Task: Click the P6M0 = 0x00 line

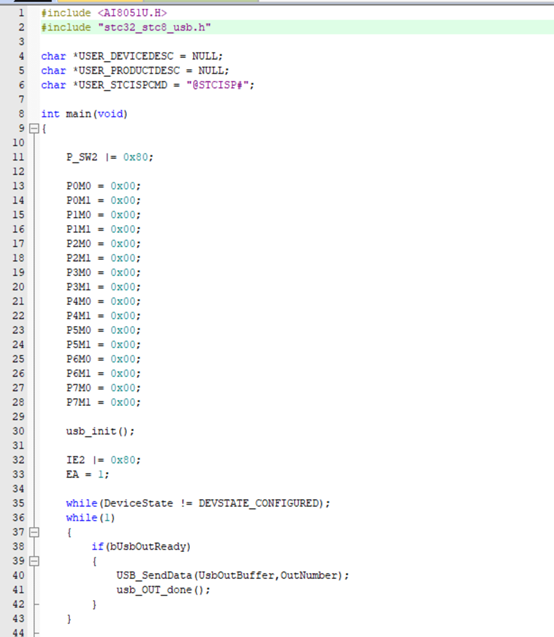Action: [104, 359]
